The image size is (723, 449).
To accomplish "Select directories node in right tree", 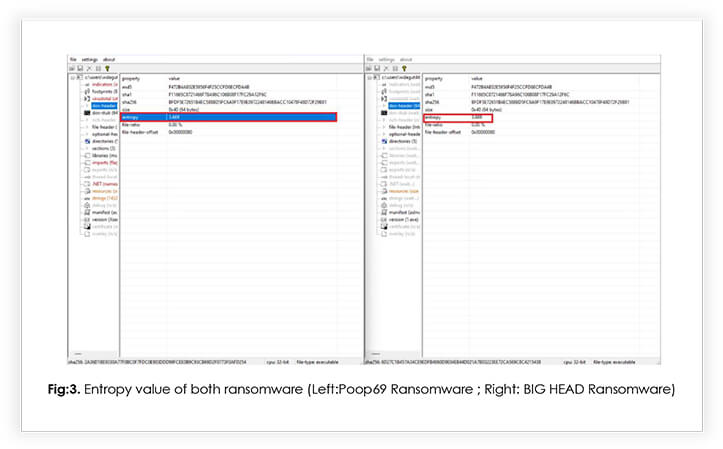I will 403,141.
